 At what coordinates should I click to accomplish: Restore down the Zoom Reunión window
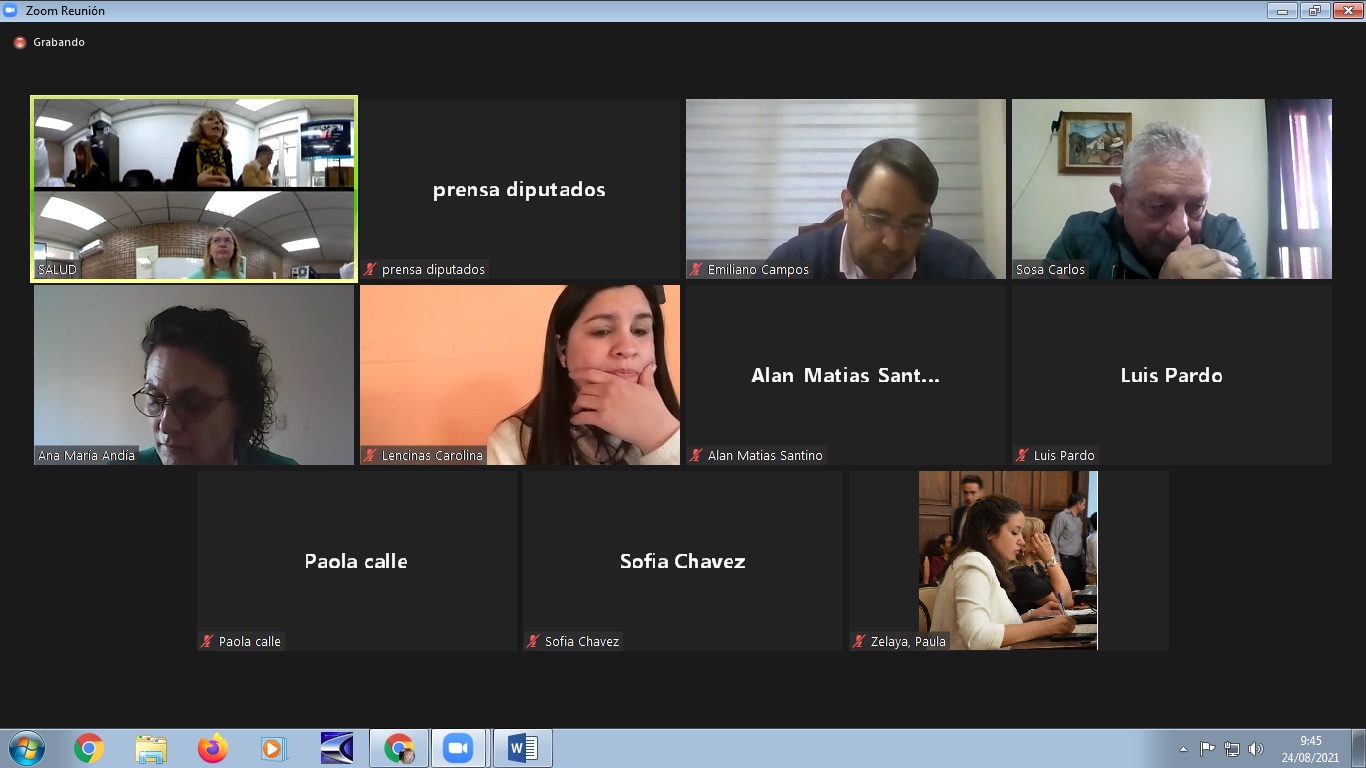(1314, 11)
